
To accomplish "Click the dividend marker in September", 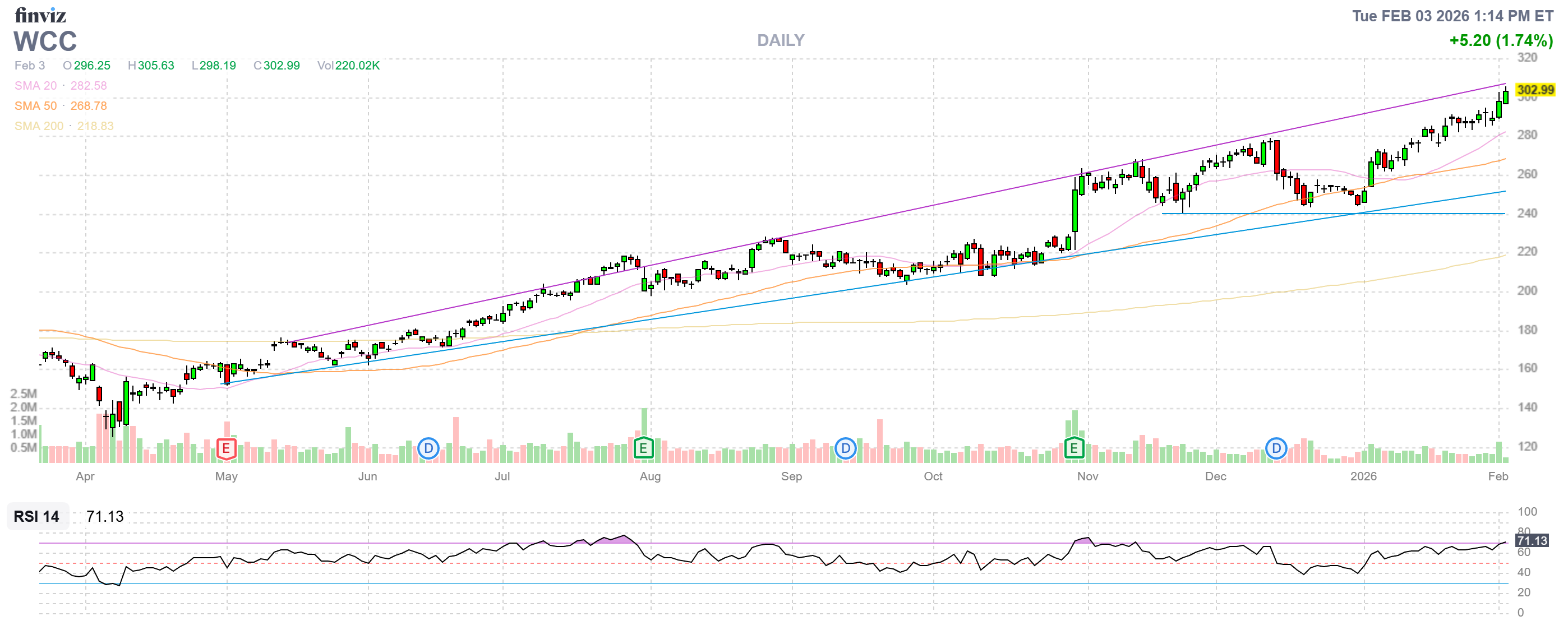I will pyautogui.click(x=846, y=450).
